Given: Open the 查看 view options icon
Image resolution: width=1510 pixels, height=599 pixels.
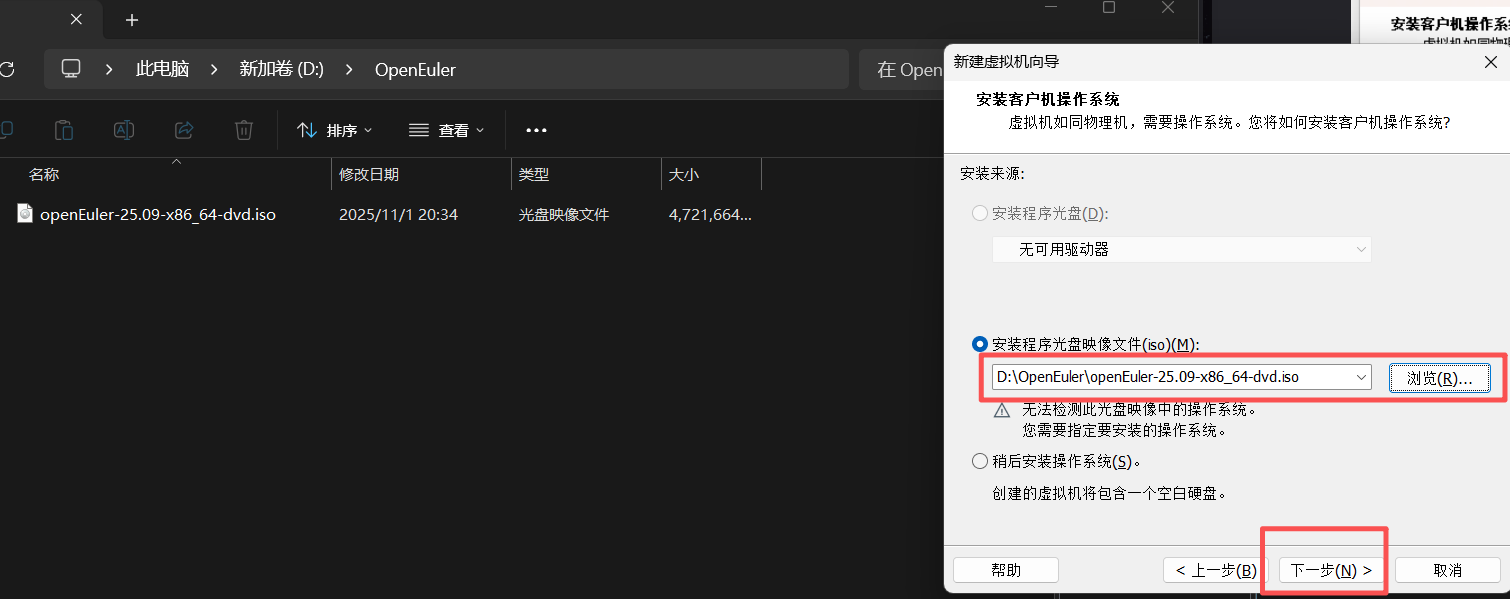Looking at the screenshot, I should click(446, 130).
